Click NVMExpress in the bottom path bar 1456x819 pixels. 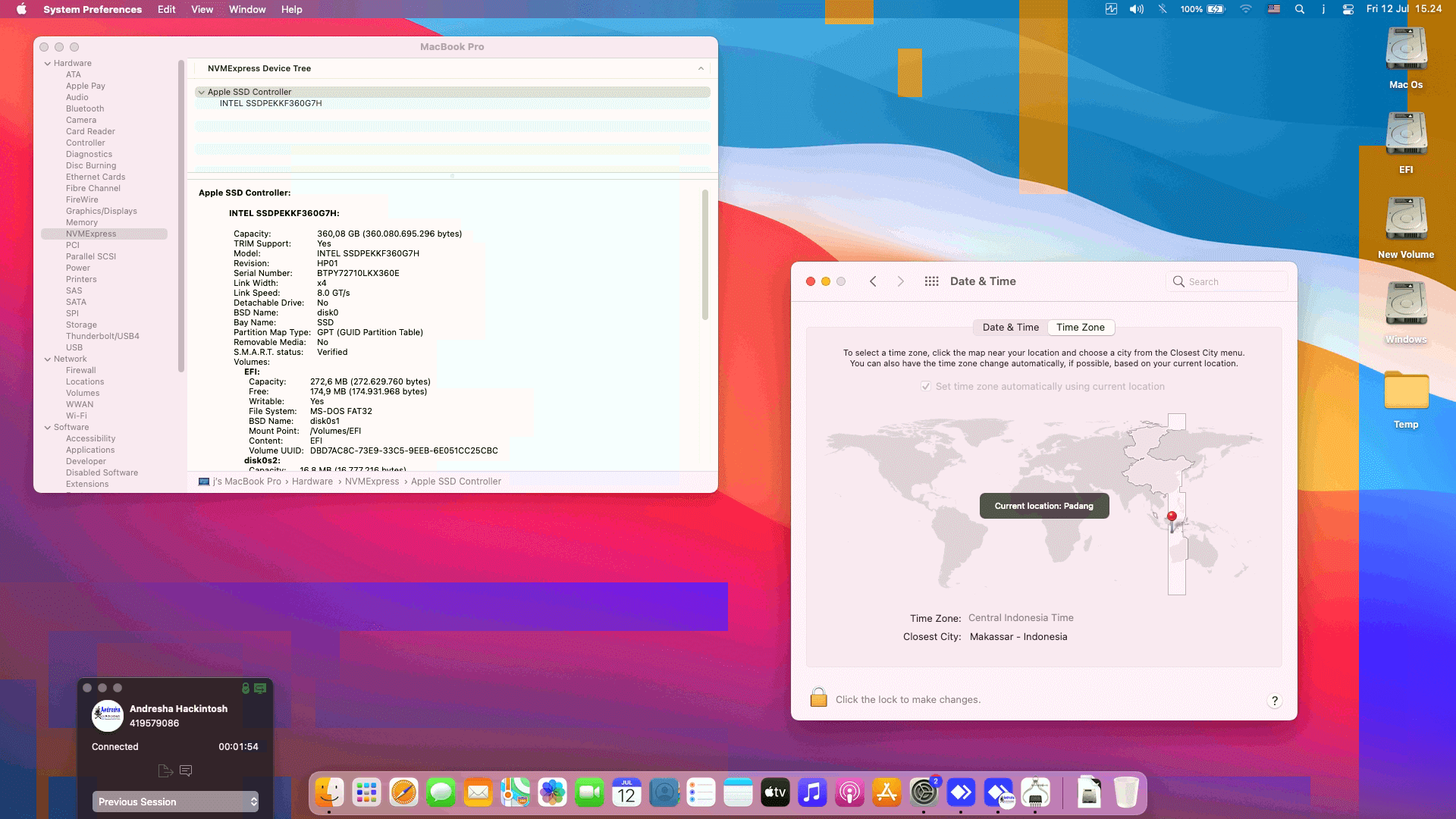click(x=372, y=482)
